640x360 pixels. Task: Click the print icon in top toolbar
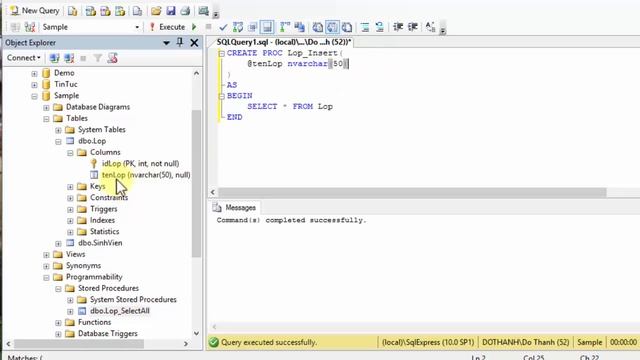tap(185, 11)
